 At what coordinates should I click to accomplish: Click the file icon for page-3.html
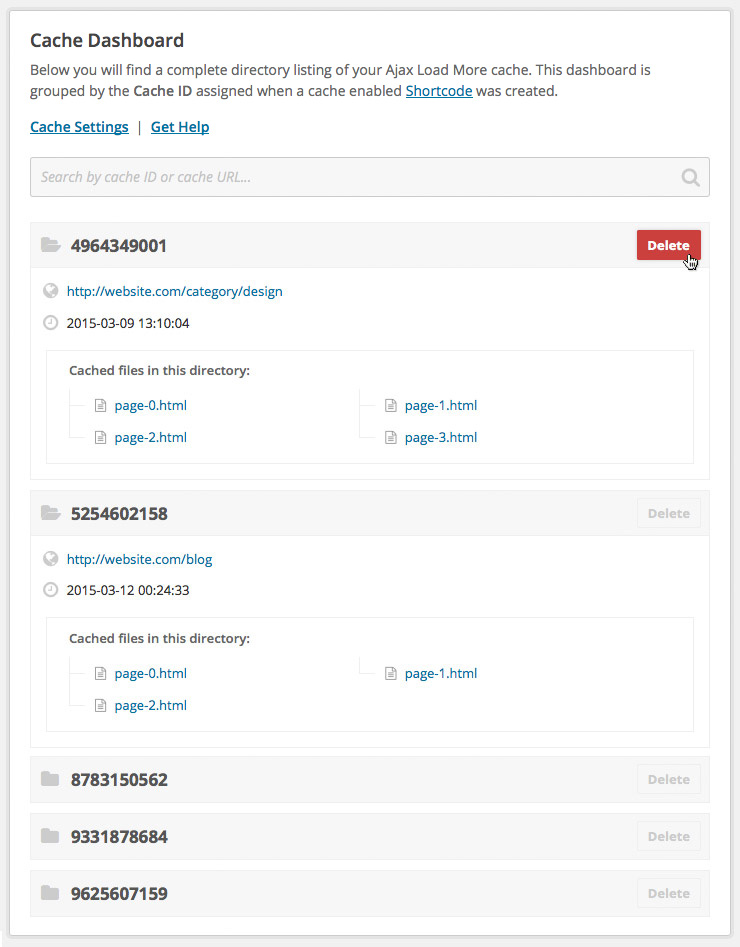[391, 437]
